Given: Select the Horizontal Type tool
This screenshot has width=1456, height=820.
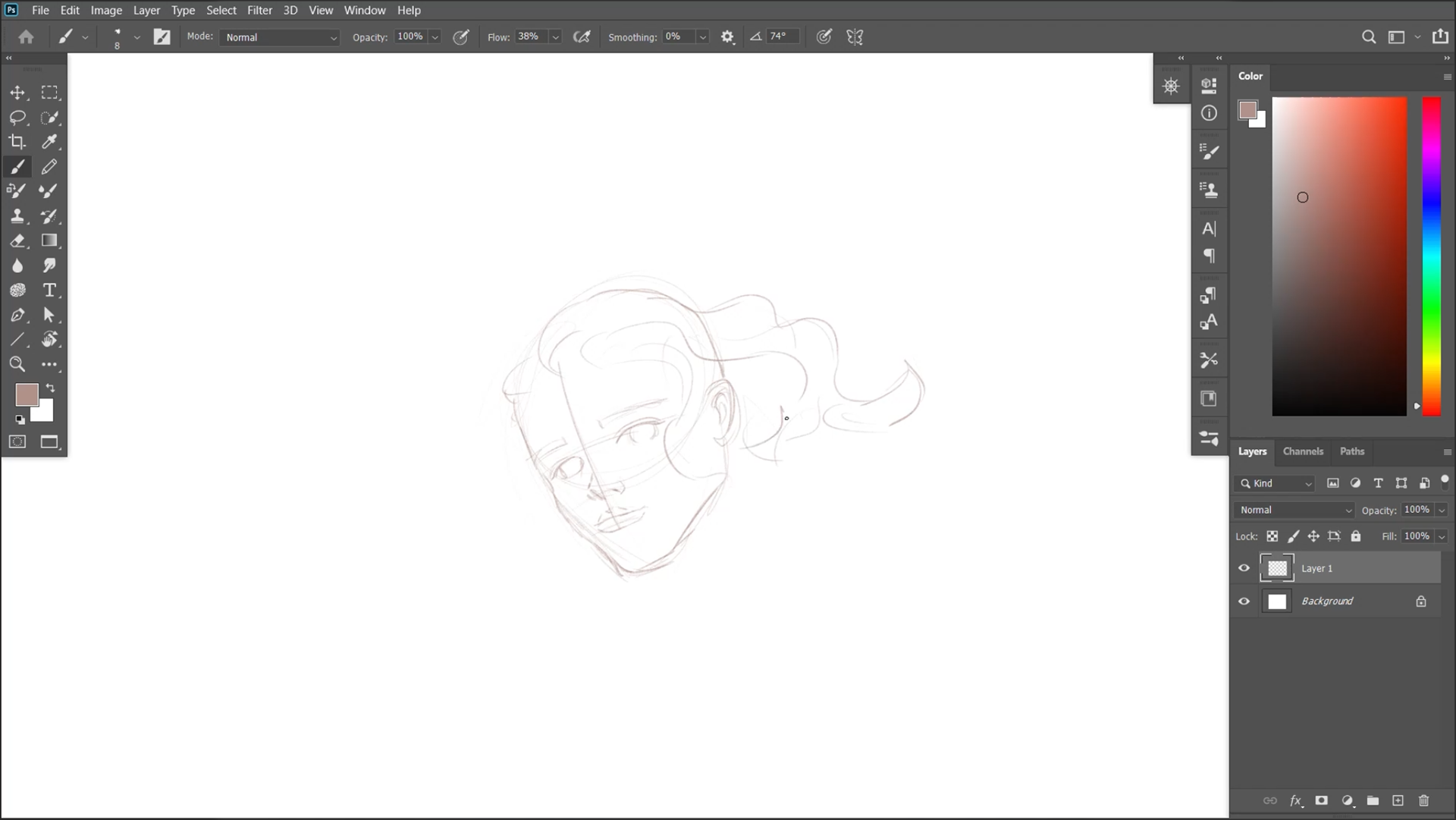Looking at the screenshot, I should click(x=49, y=291).
